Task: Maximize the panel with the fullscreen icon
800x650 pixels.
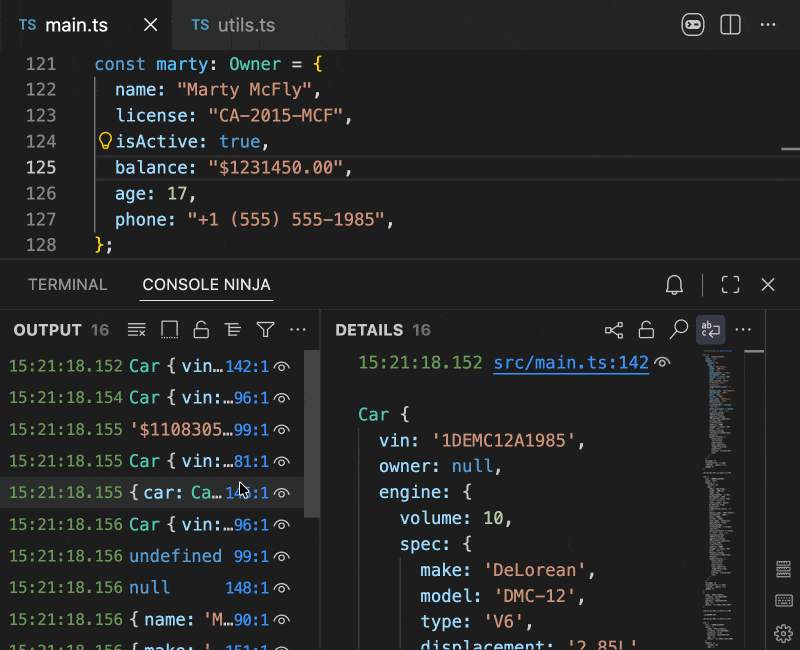Action: pyautogui.click(x=730, y=285)
